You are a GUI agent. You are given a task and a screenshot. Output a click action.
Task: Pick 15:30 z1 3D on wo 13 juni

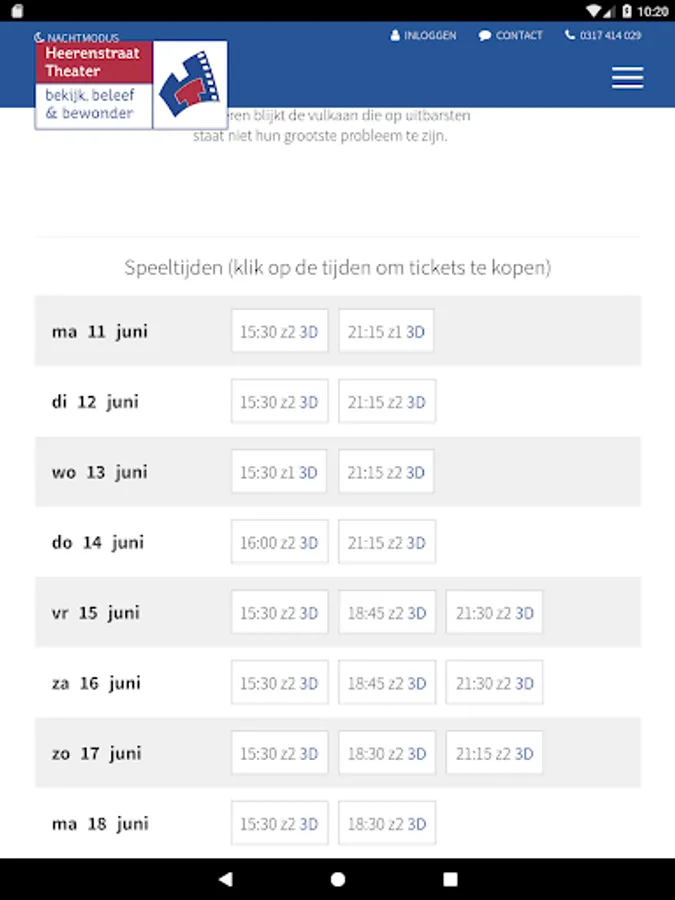[x=279, y=472]
